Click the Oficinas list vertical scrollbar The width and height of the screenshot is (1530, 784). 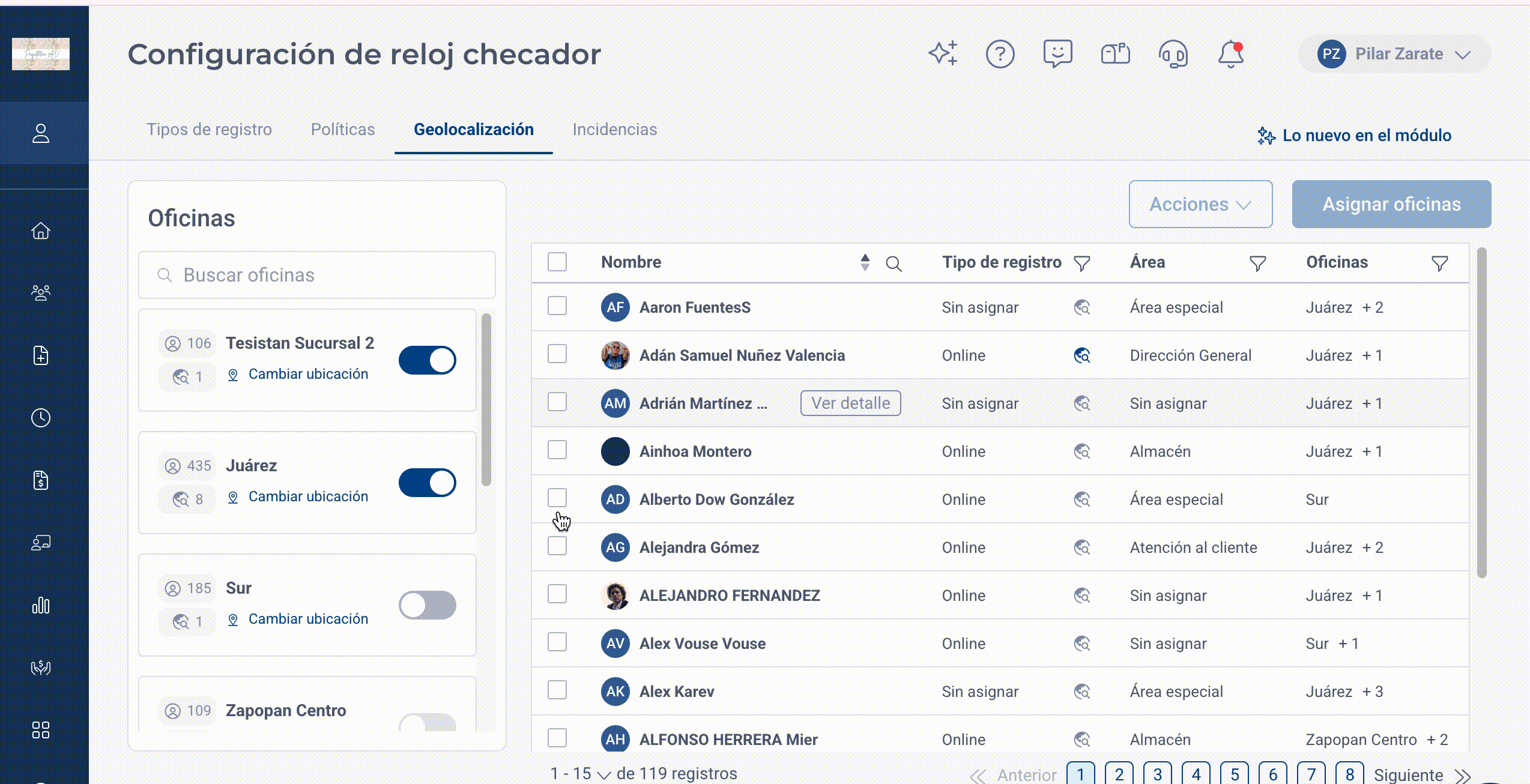486,400
